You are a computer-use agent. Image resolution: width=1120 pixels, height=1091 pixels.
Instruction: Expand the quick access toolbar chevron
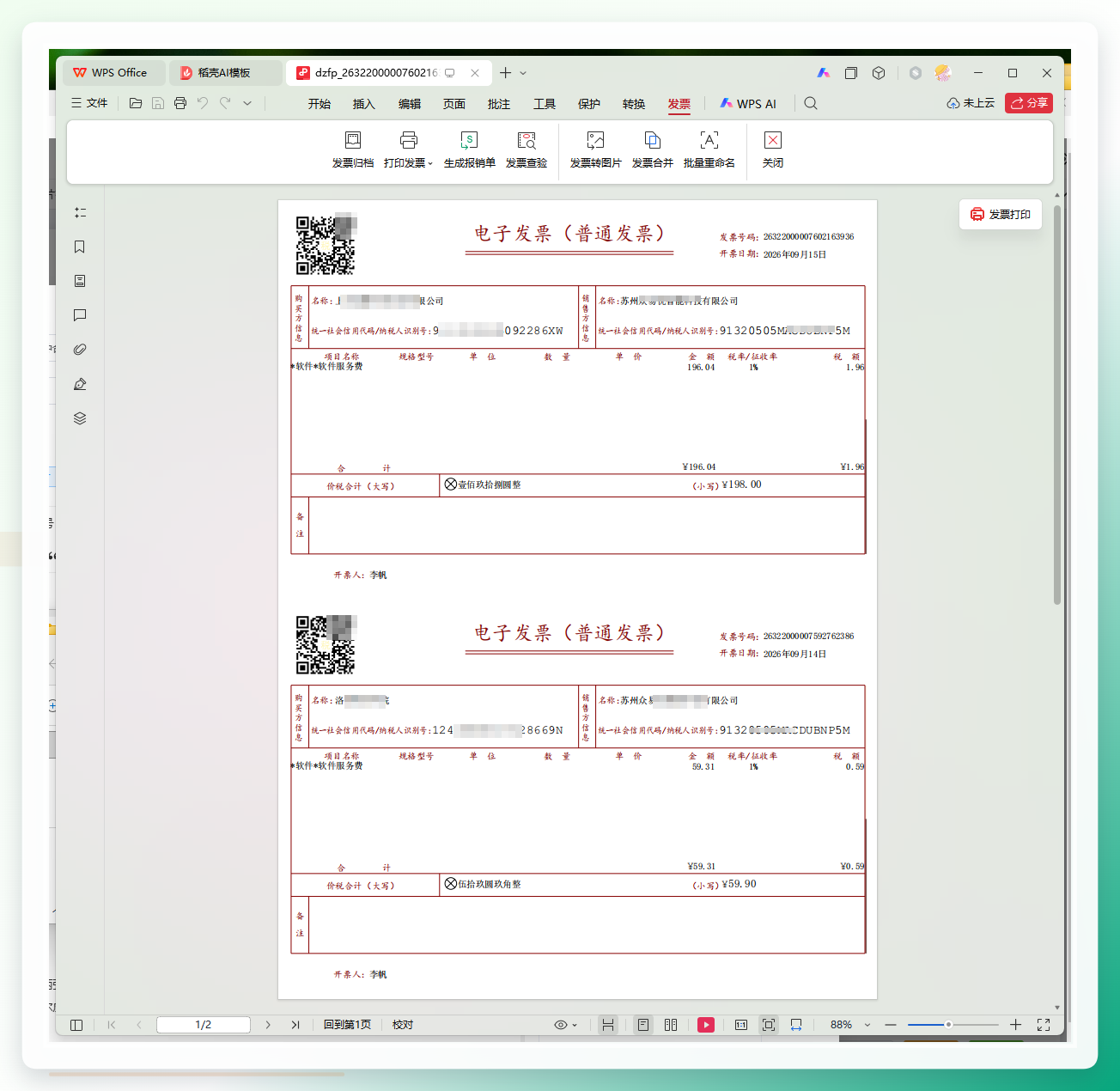(x=247, y=103)
